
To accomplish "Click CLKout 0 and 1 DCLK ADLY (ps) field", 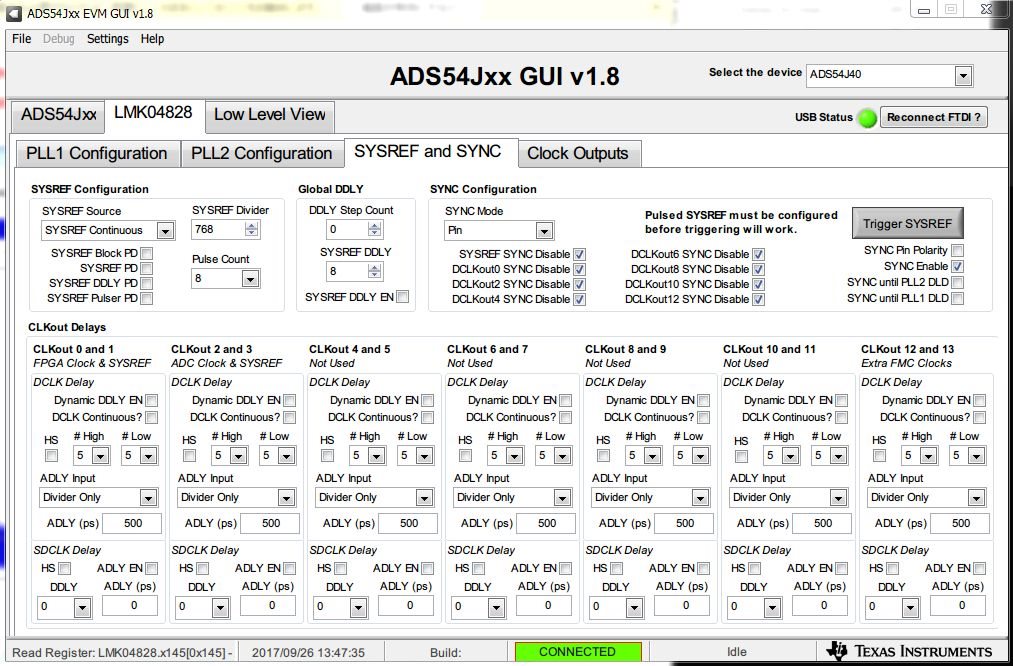I will 132,523.
